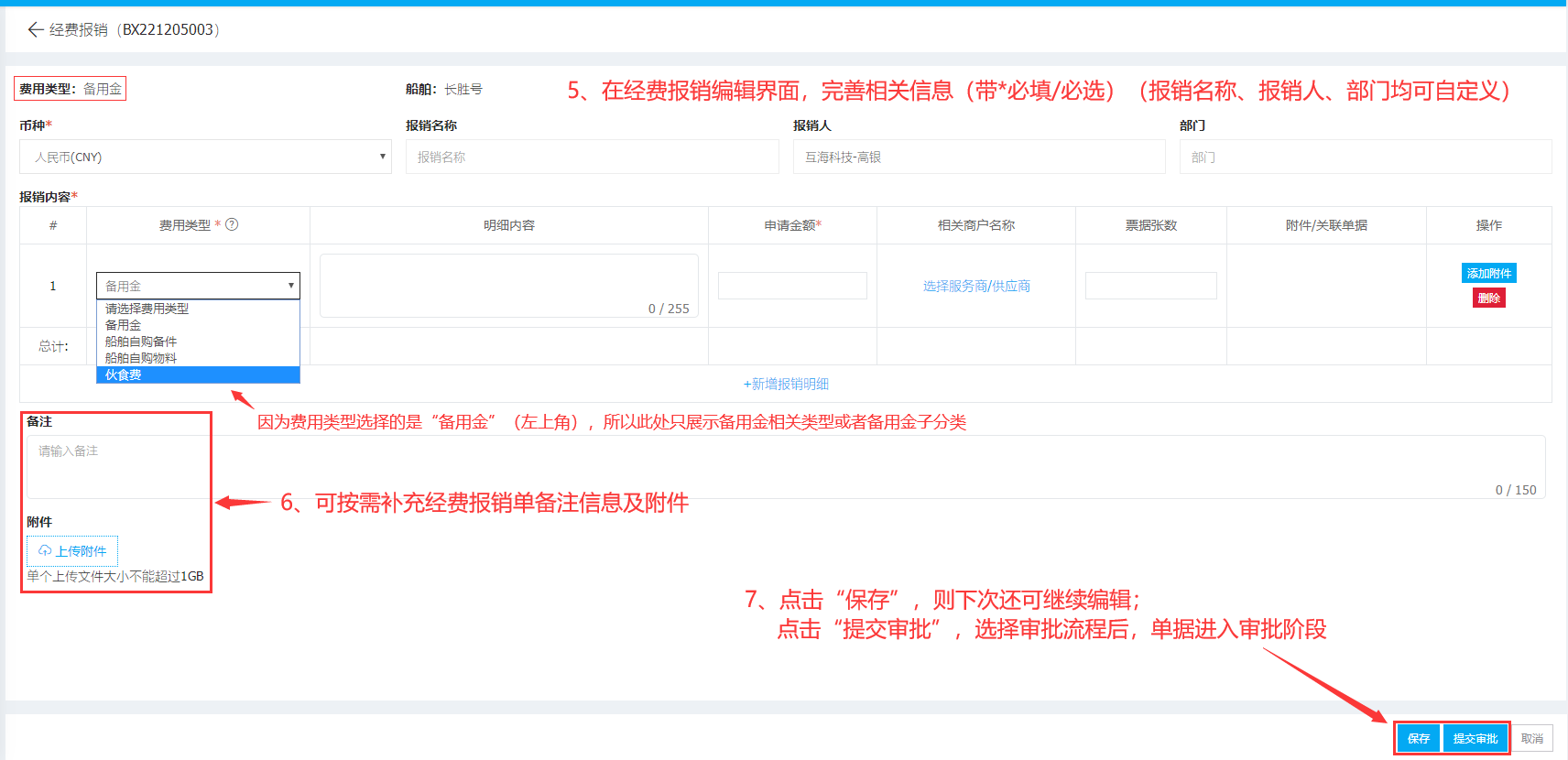Click the 附件/关联单据 column header
Viewport: 1568px width, 760px height.
point(1326,225)
